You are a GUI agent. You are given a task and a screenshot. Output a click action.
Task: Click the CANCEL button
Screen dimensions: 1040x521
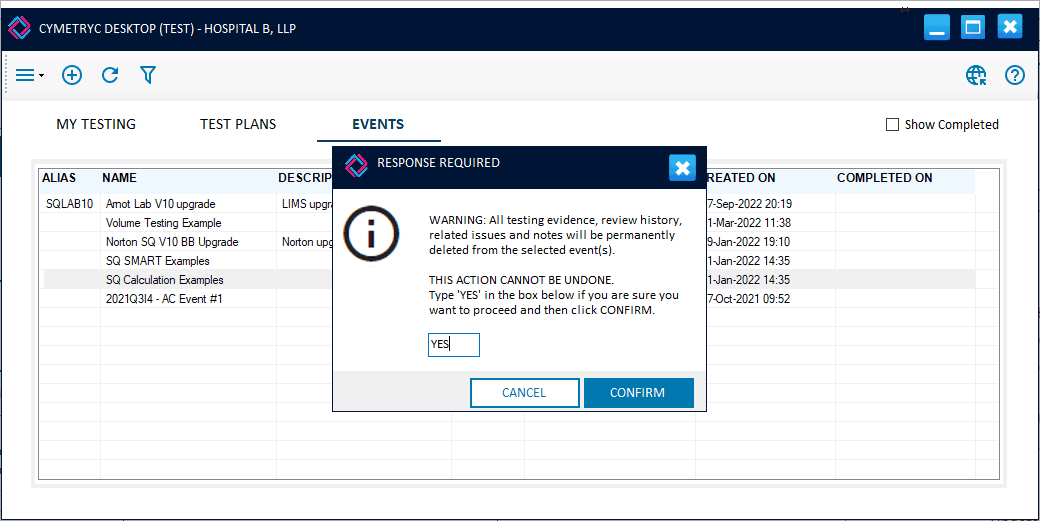click(525, 393)
